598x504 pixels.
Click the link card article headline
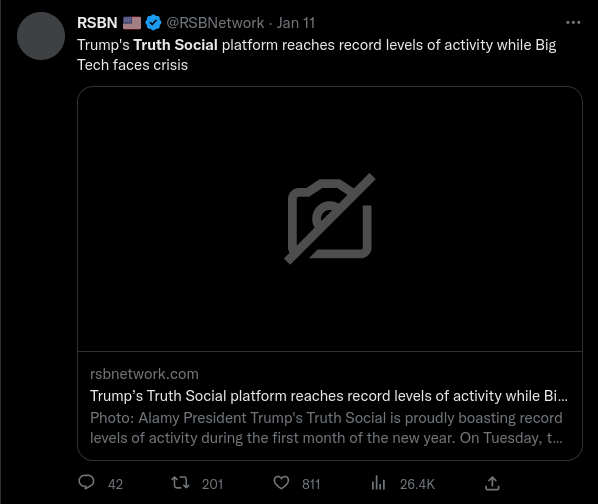(329, 396)
